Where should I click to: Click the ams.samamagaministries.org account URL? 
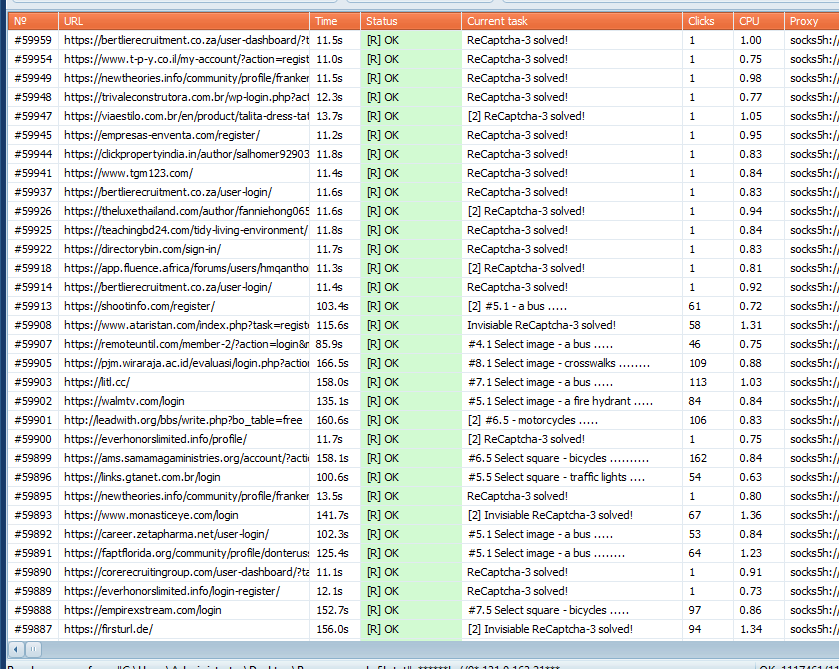[186, 458]
